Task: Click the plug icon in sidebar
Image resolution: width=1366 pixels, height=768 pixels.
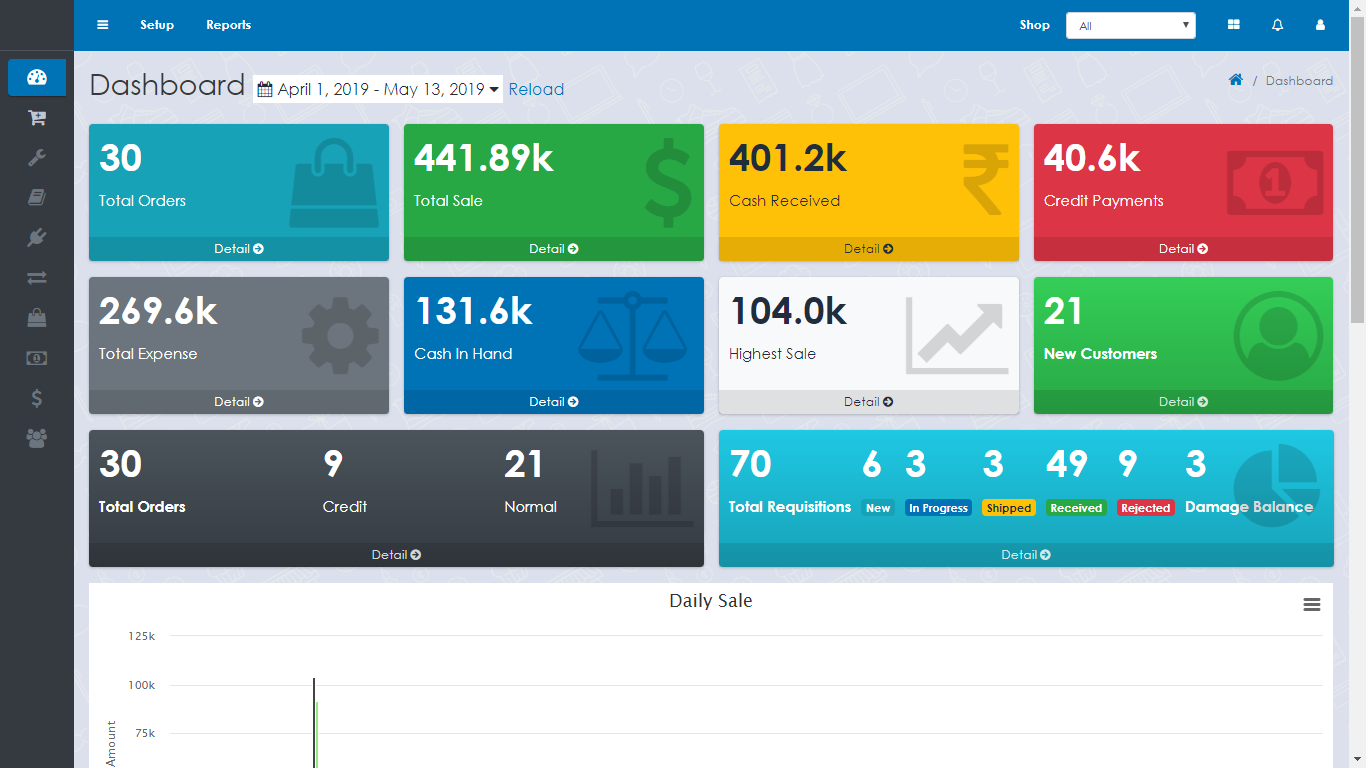Action: tap(37, 238)
